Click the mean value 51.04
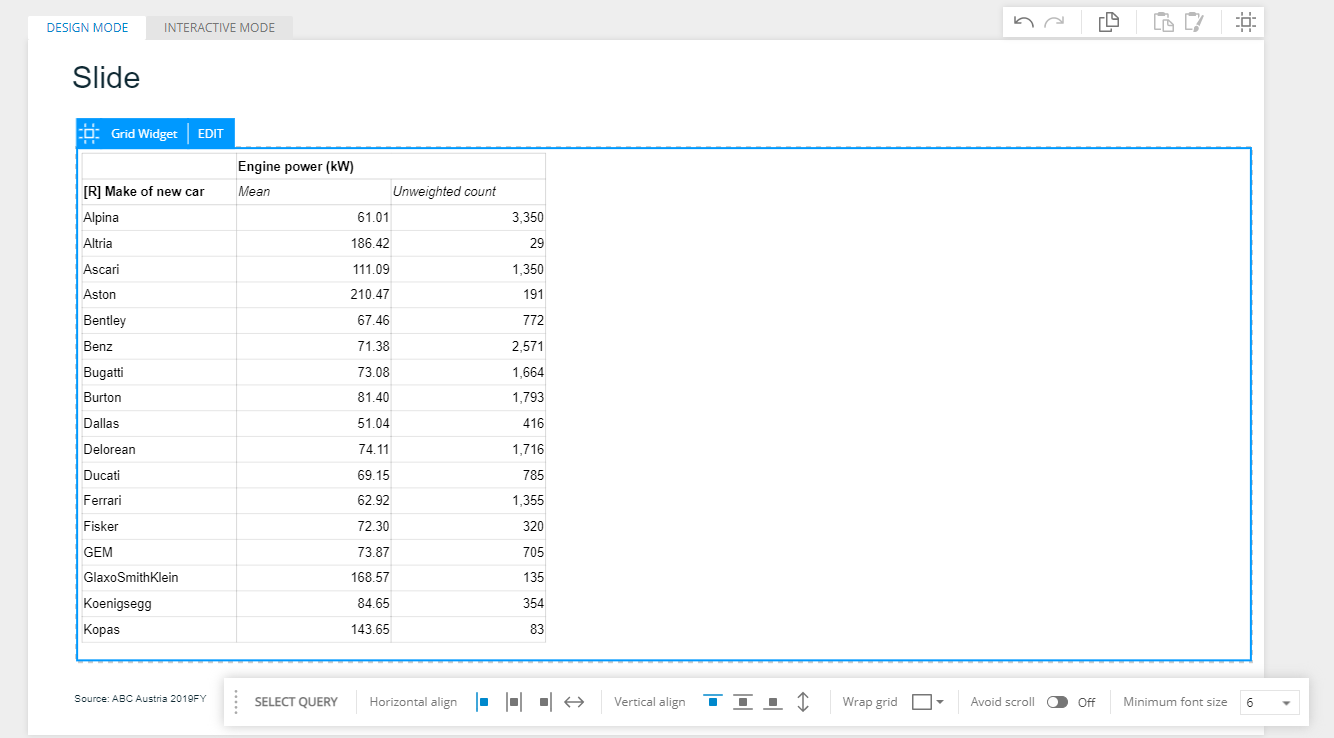Screen dimensions: 1334x738 (x=374, y=423)
